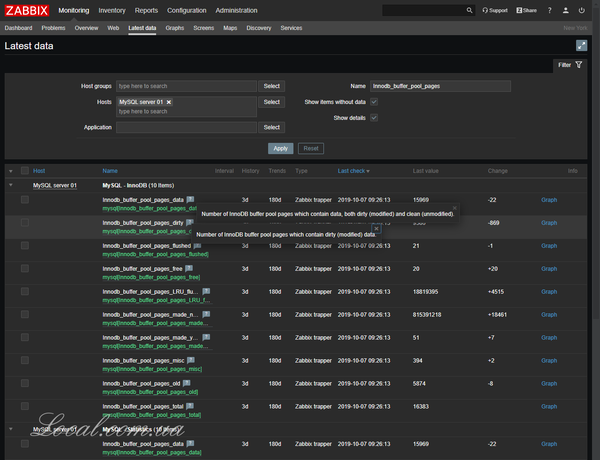
Task: Toggle Show items without data checkbox
Action: click(x=374, y=102)
